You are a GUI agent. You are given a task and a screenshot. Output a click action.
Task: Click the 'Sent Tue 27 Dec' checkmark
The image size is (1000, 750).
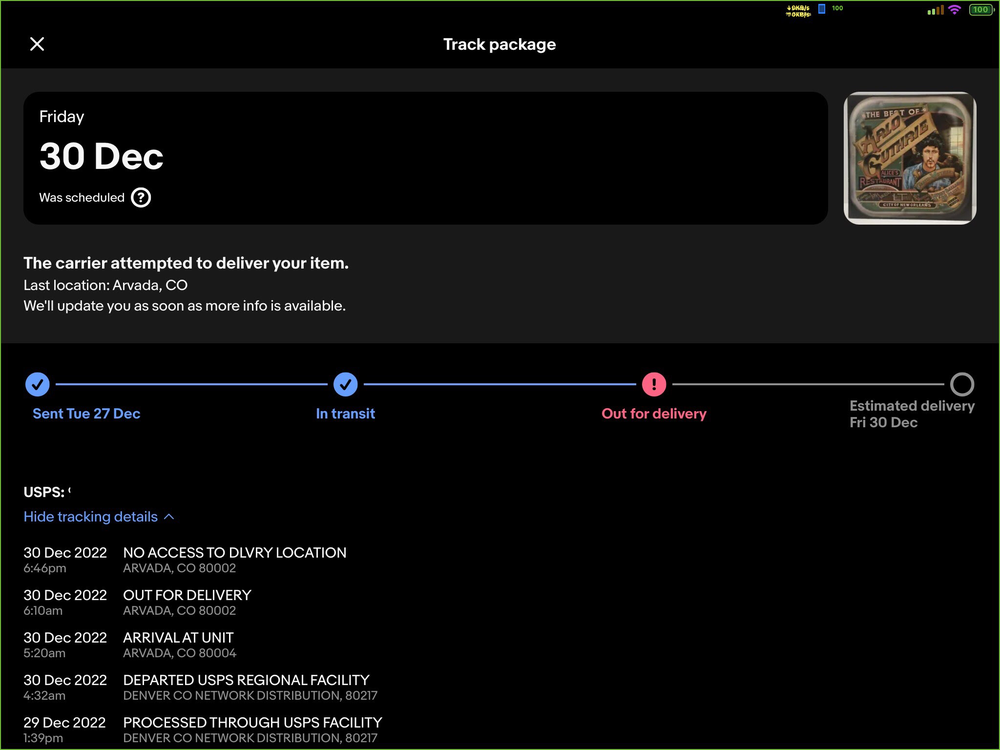click(x=37, y=384)
